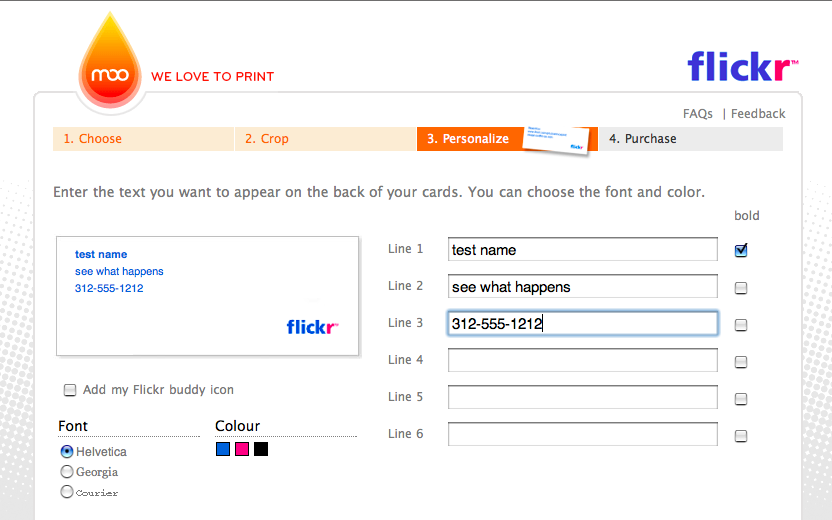The image size is (832, 520).
Task: Enable bold for Line 3
Action: coord(741,325)
